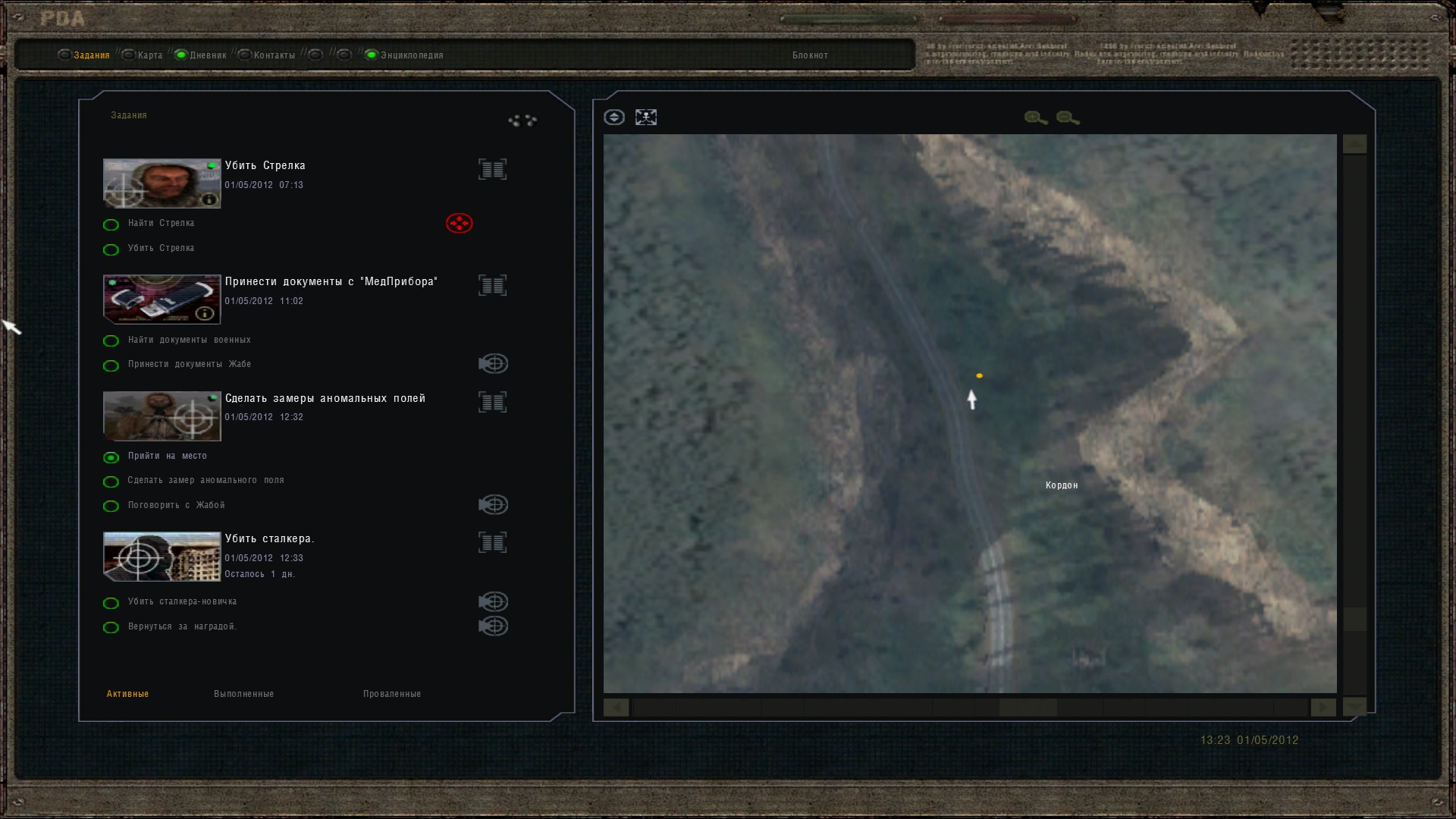Open description for МедПрибора documents task
This screenshot has height=819, width=1456.
[492, 285]
